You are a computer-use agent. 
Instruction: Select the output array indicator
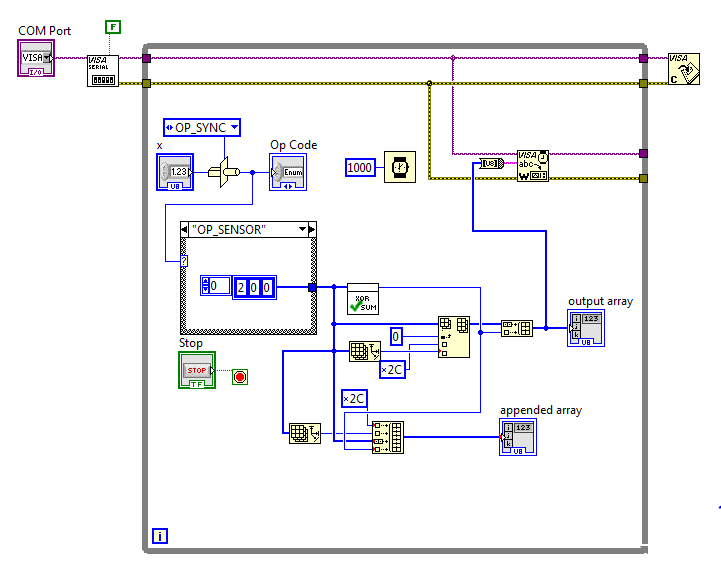[586, 328]
